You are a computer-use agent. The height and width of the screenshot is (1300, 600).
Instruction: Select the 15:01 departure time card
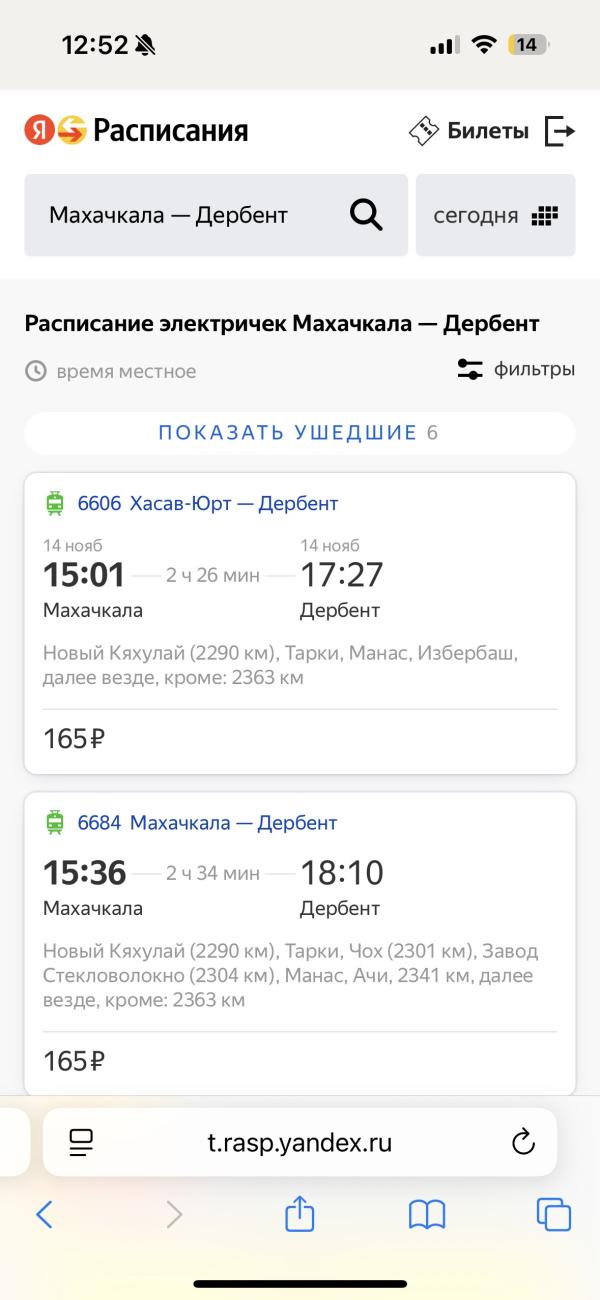pos(84,575)
